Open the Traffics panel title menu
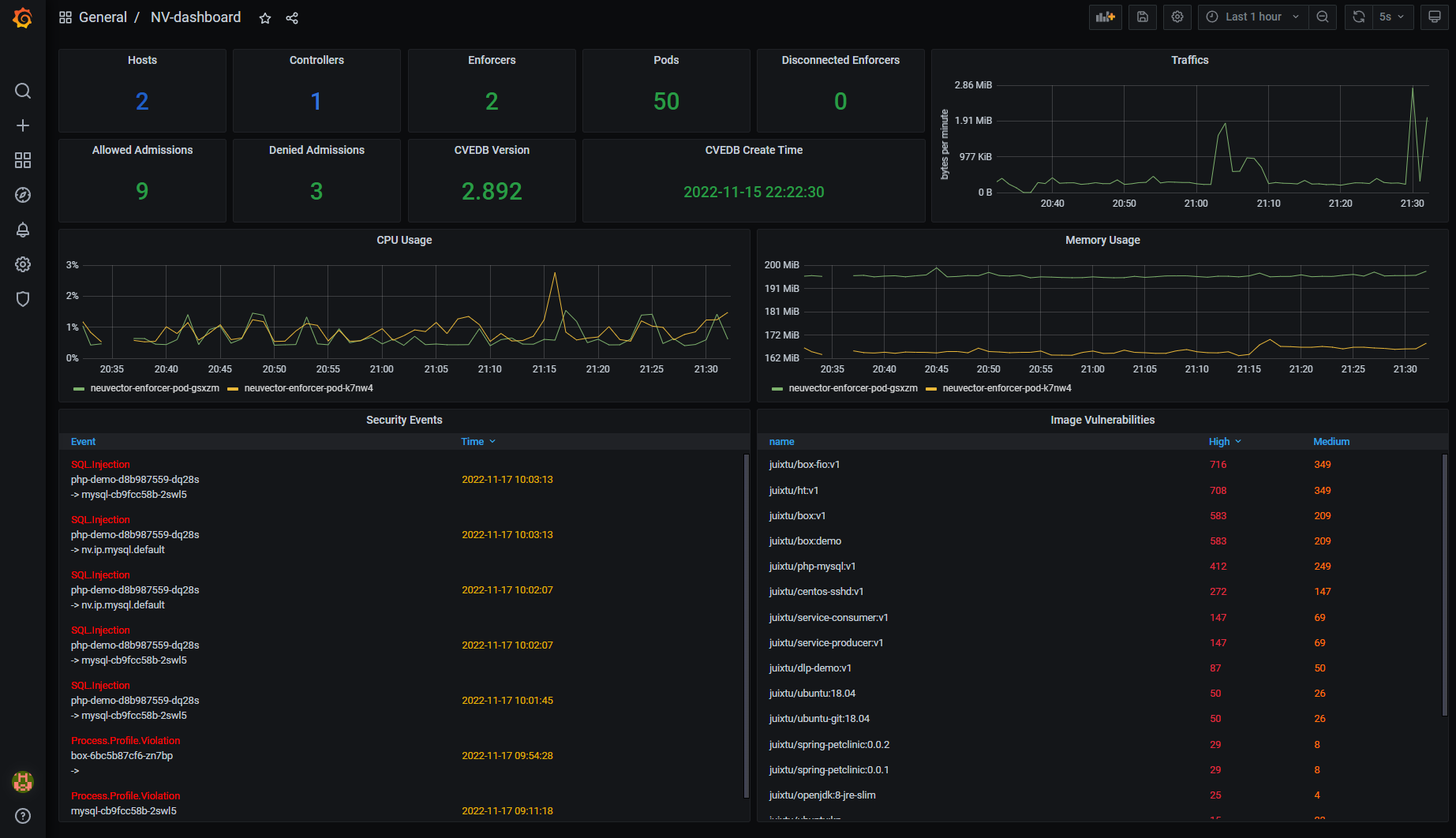Screen dimensions: 1456x838 pos(1189,60)
